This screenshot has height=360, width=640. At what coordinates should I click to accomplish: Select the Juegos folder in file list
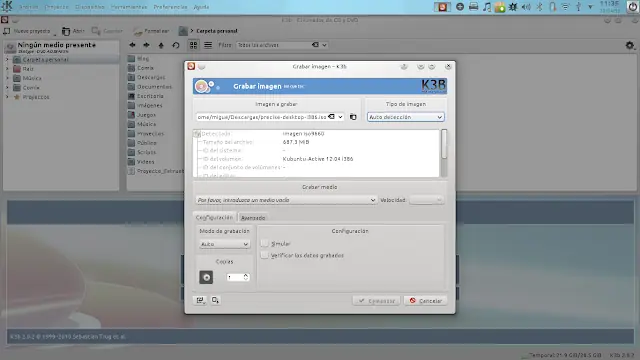[x=142, y=115]
